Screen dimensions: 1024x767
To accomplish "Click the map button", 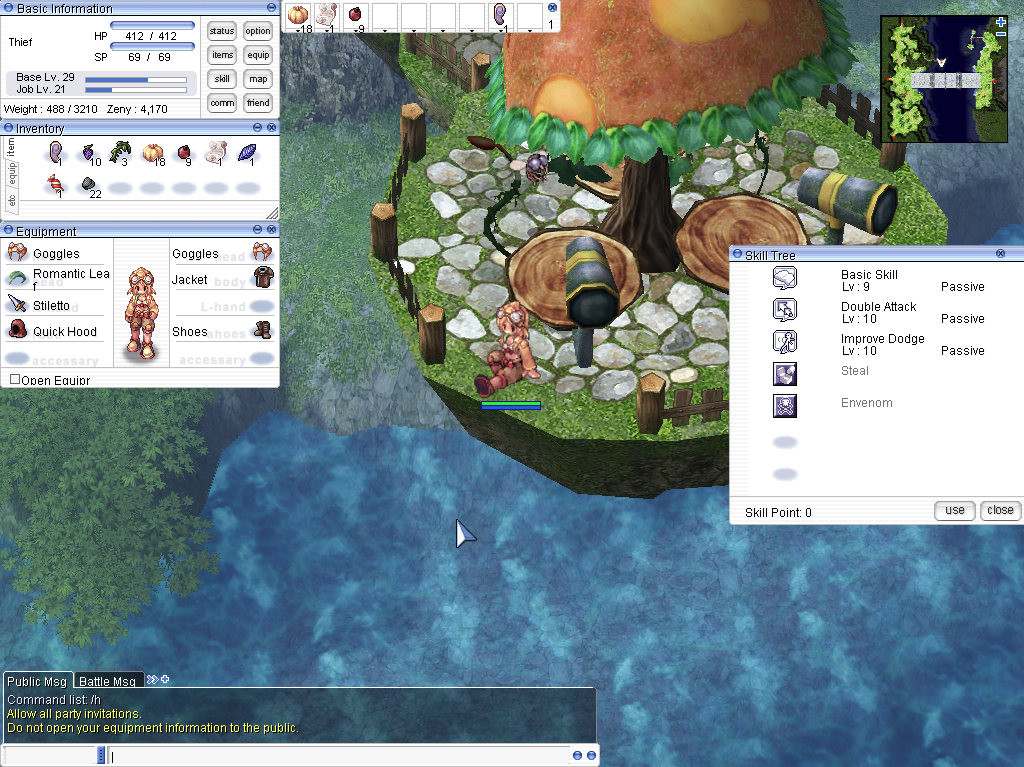I will (x=258, y=79).
